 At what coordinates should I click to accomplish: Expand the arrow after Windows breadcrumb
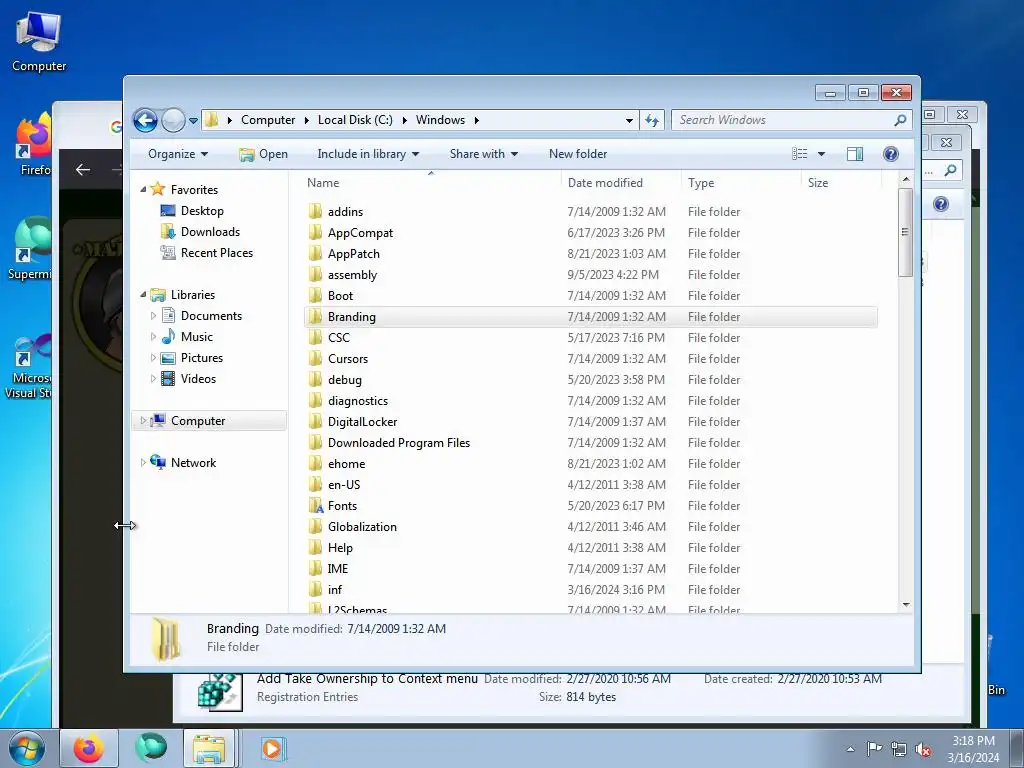pos(477,120)
